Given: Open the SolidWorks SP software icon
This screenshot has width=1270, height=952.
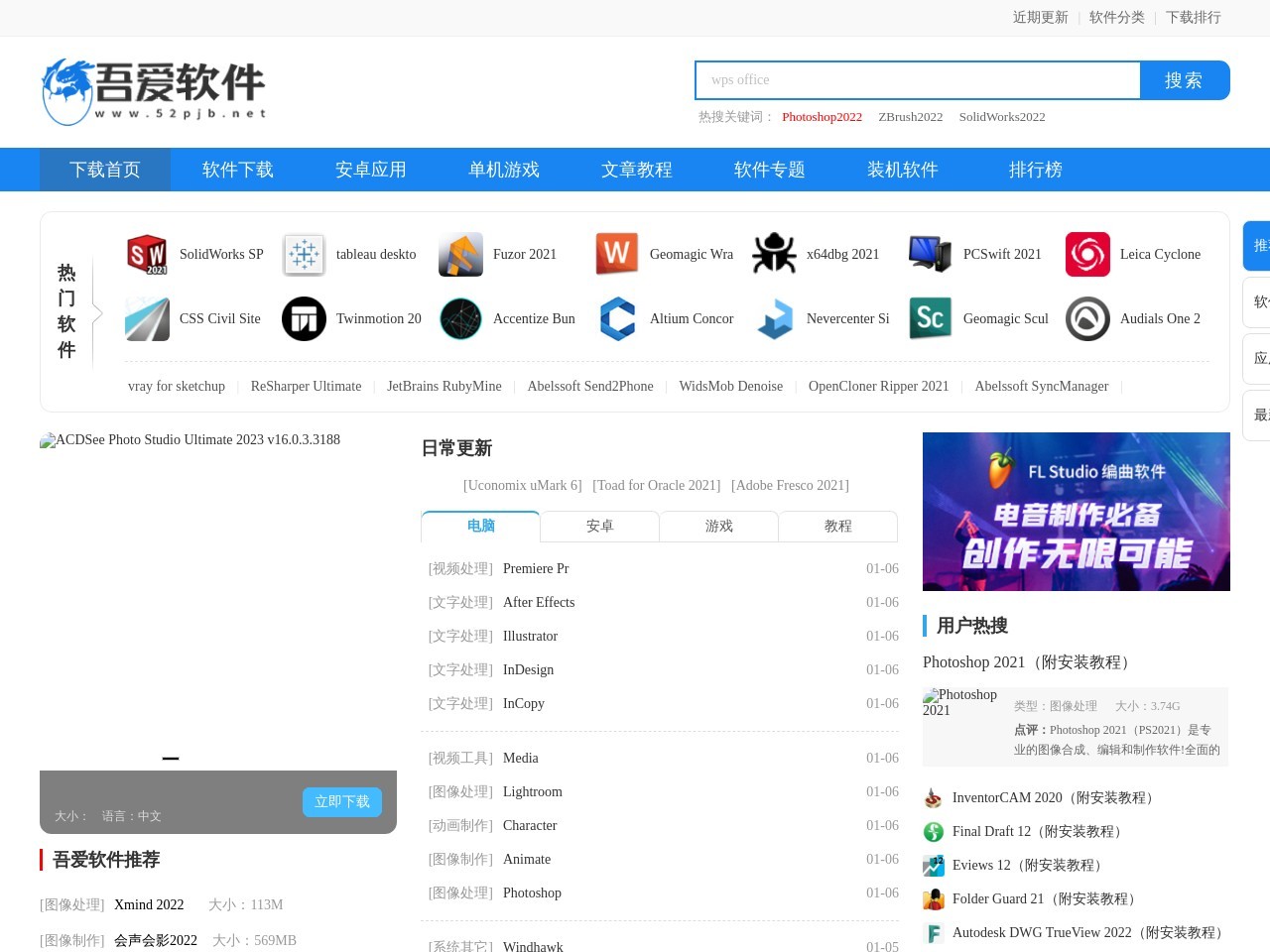Looking at the screenshot, I should [148, 255].
